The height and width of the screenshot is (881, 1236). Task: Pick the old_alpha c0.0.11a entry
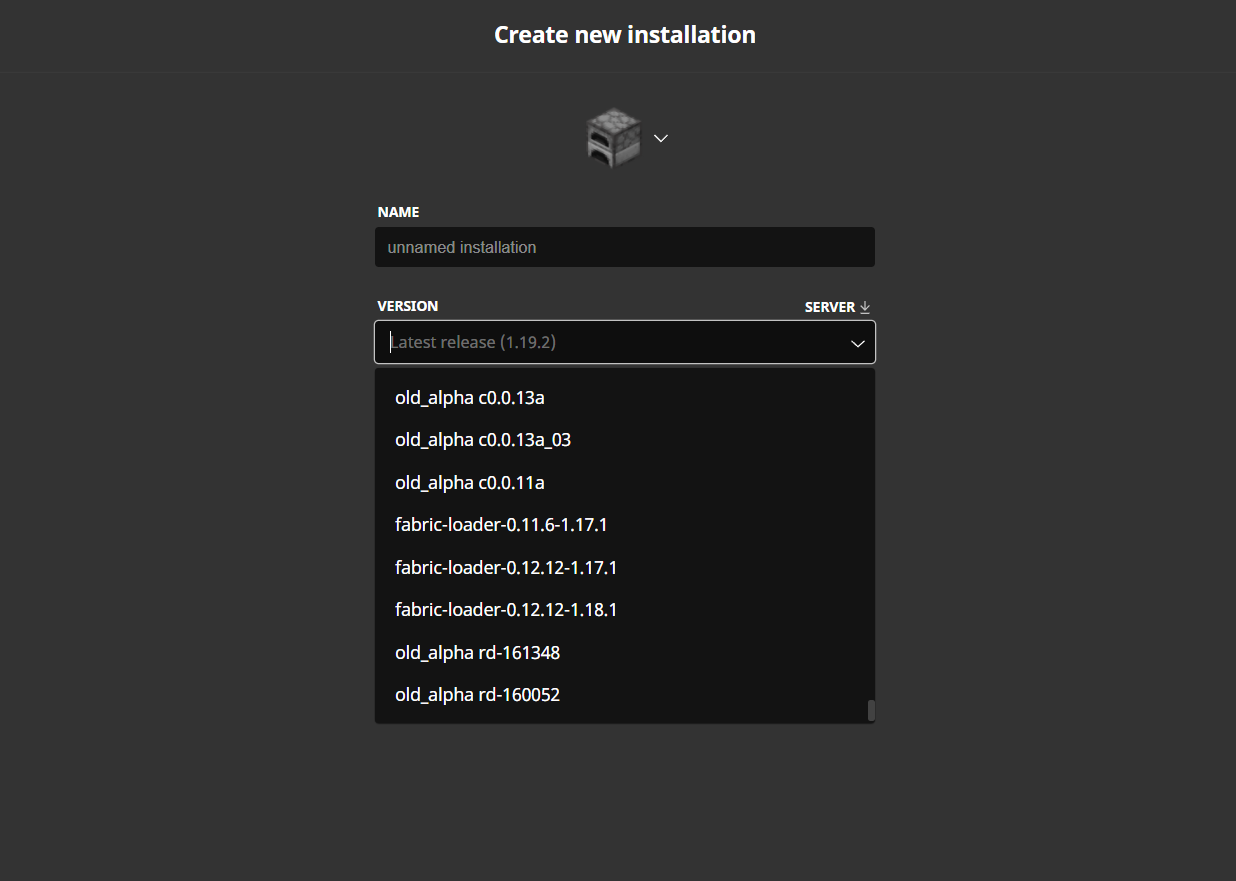click(x=470, y=482)
